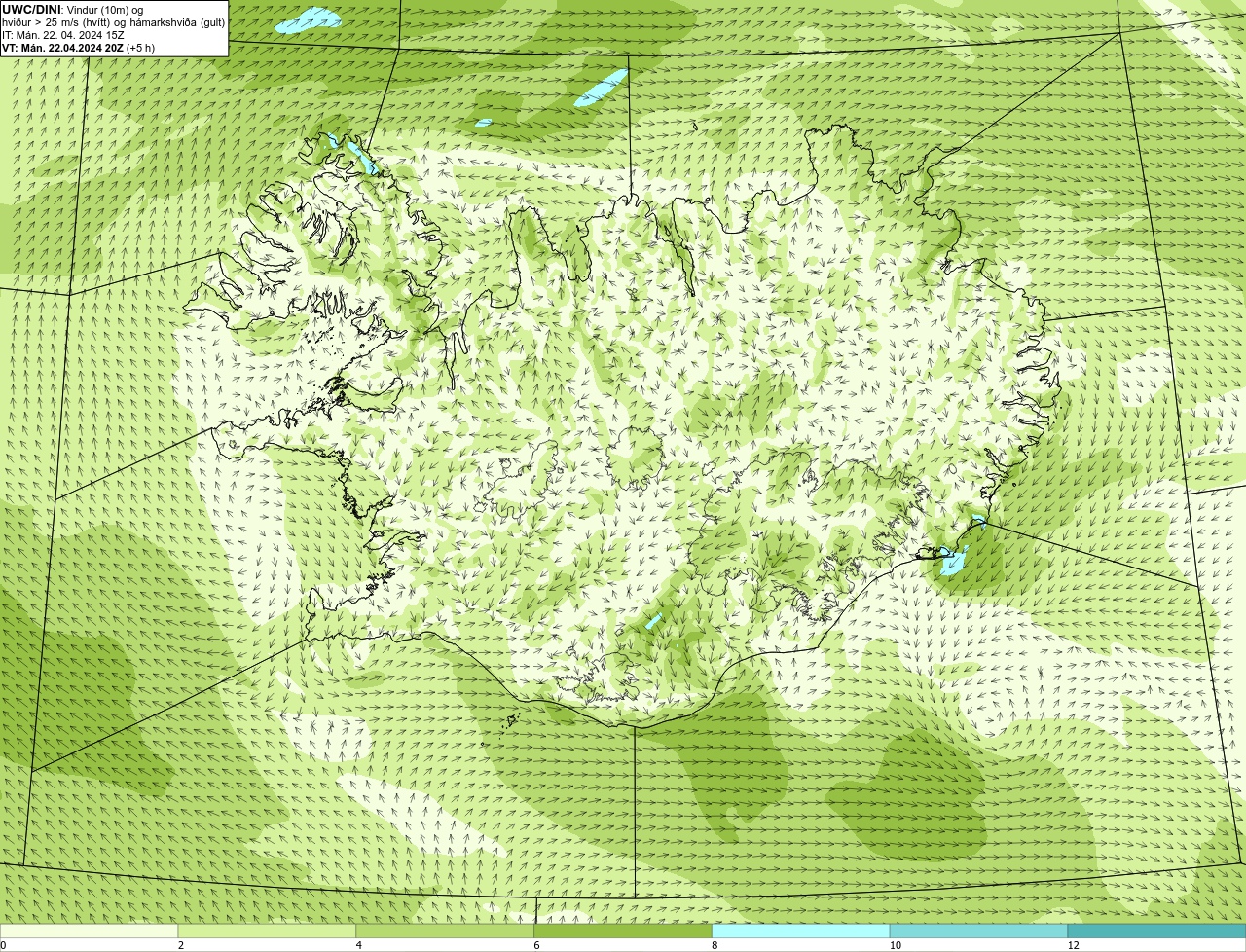Click the '4' label under the color scale
Image resolution: width=1246 pixels, height=952 pixels.
tap(358, 945)
